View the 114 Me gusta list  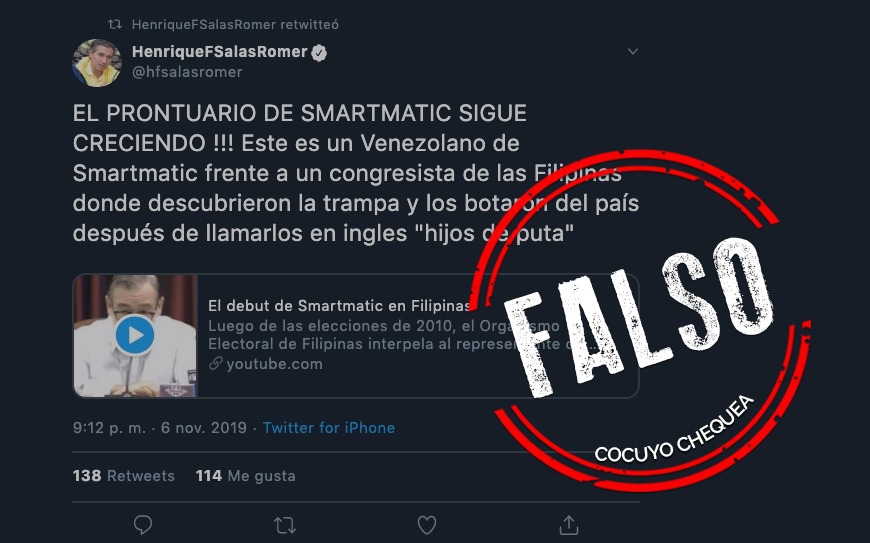[x=246, y=476]
